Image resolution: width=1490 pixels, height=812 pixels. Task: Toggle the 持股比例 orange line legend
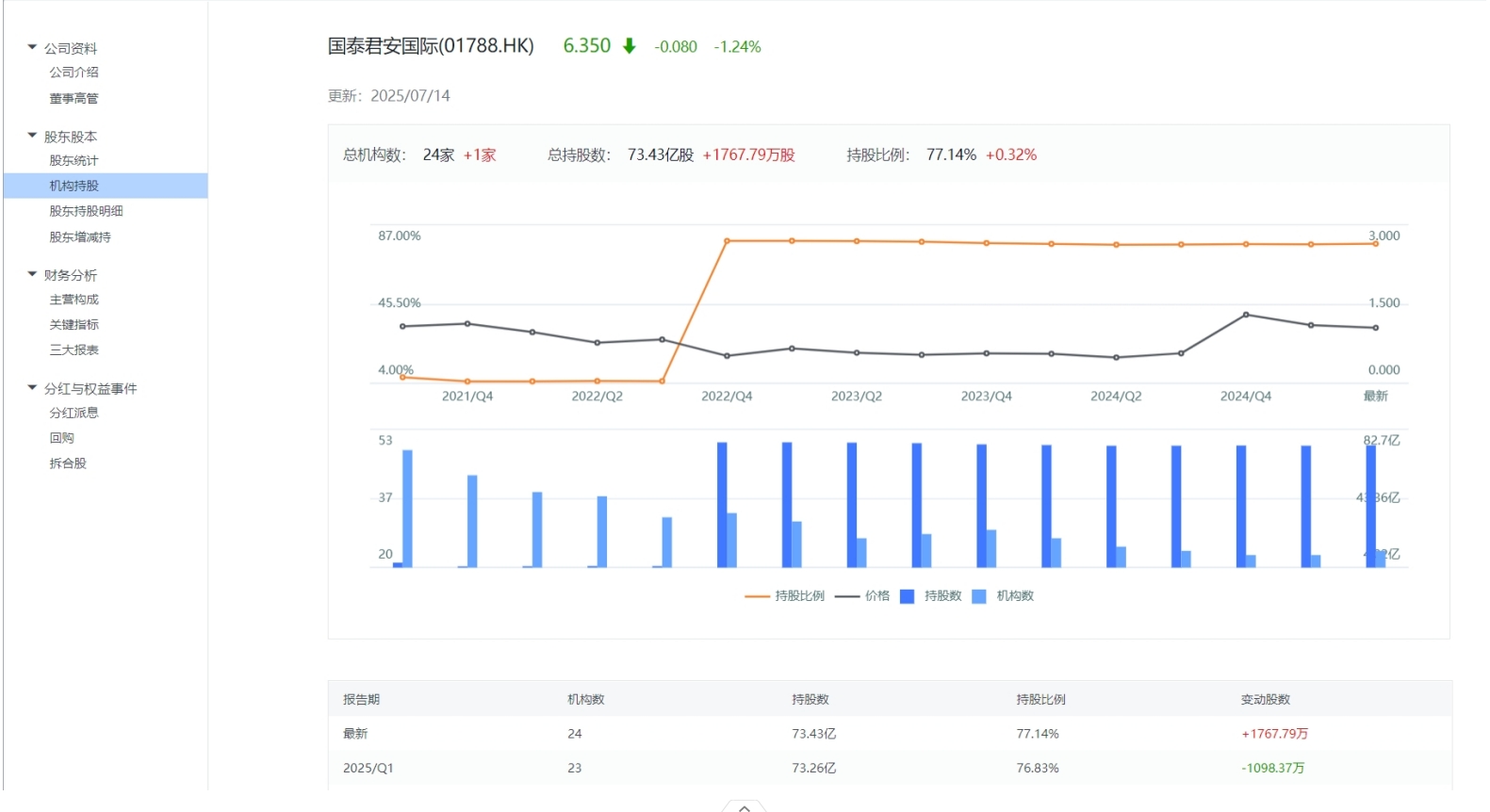pyautogui.click(x=784, y=596)
